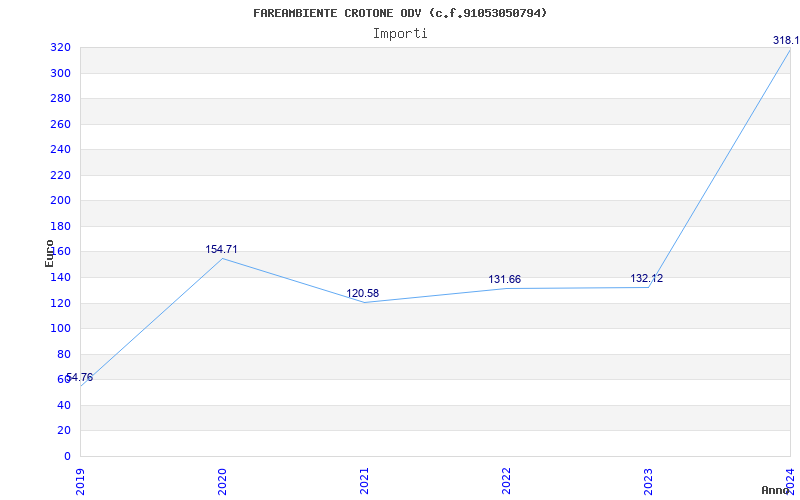
Task: Select the 132.12 data label
Action: pyautogui.click(x=646, y=279)
